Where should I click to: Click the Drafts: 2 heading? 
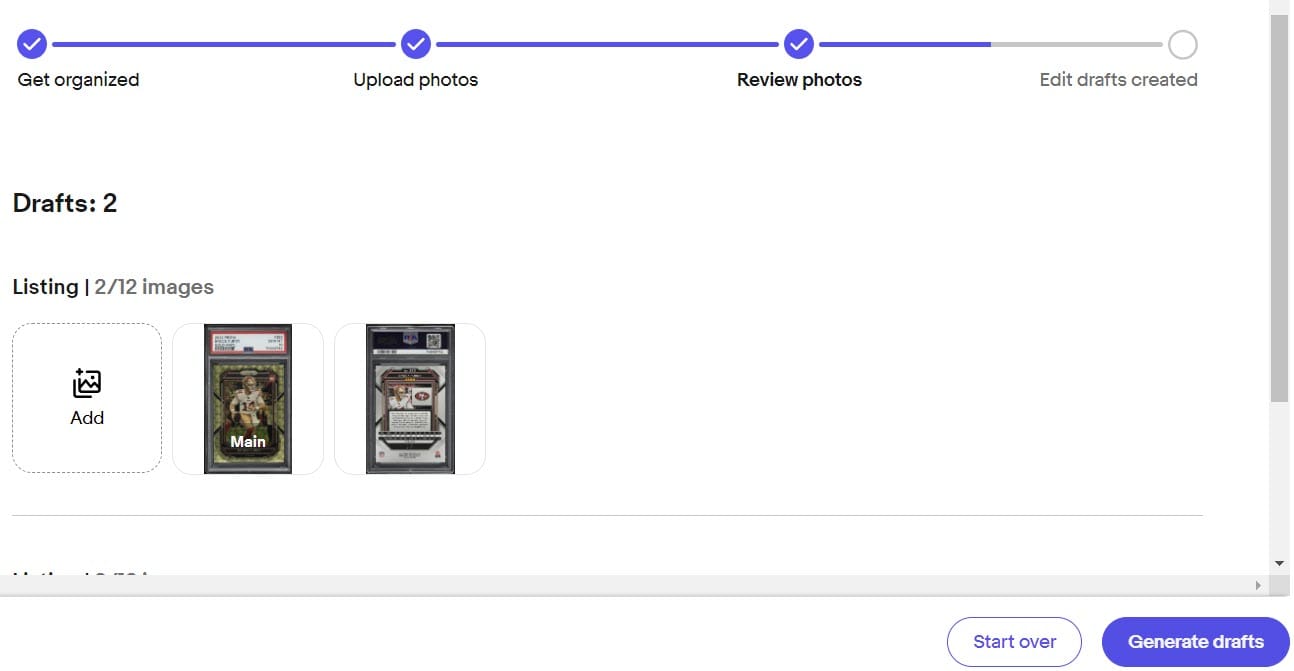click(x=65, y=204)
